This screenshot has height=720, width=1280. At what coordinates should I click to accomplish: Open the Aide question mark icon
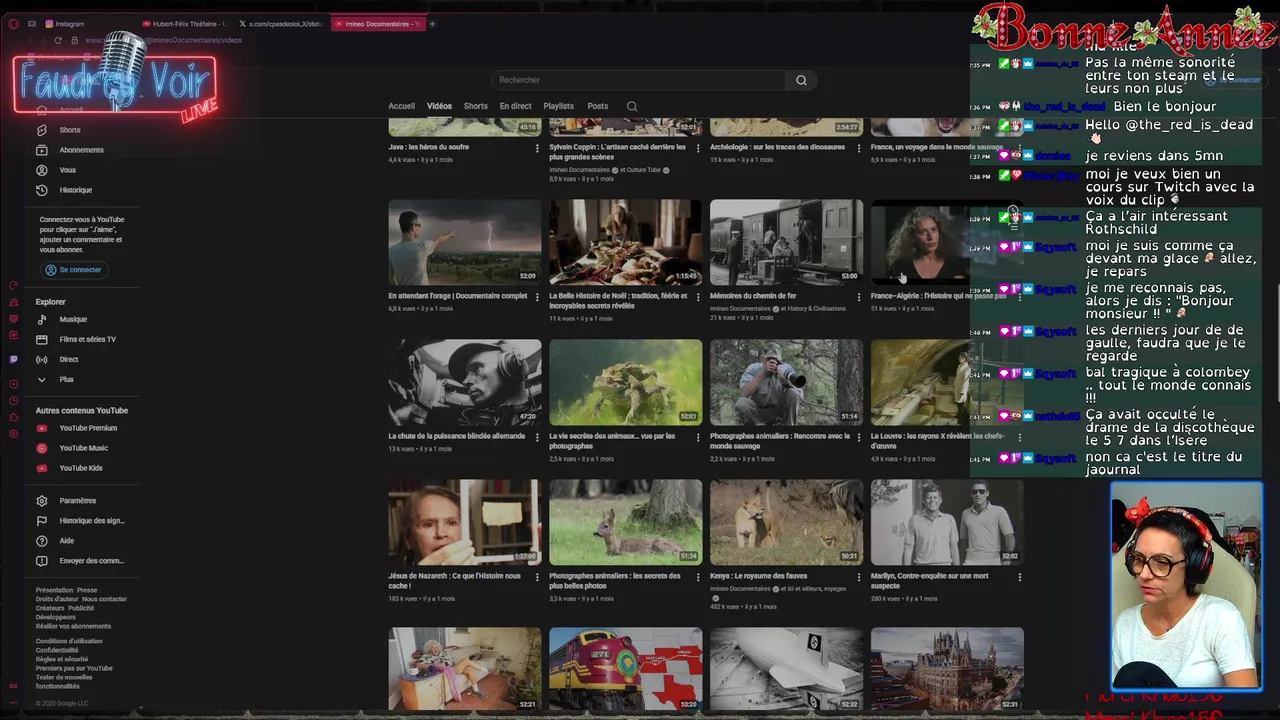[x=42, y=541]
